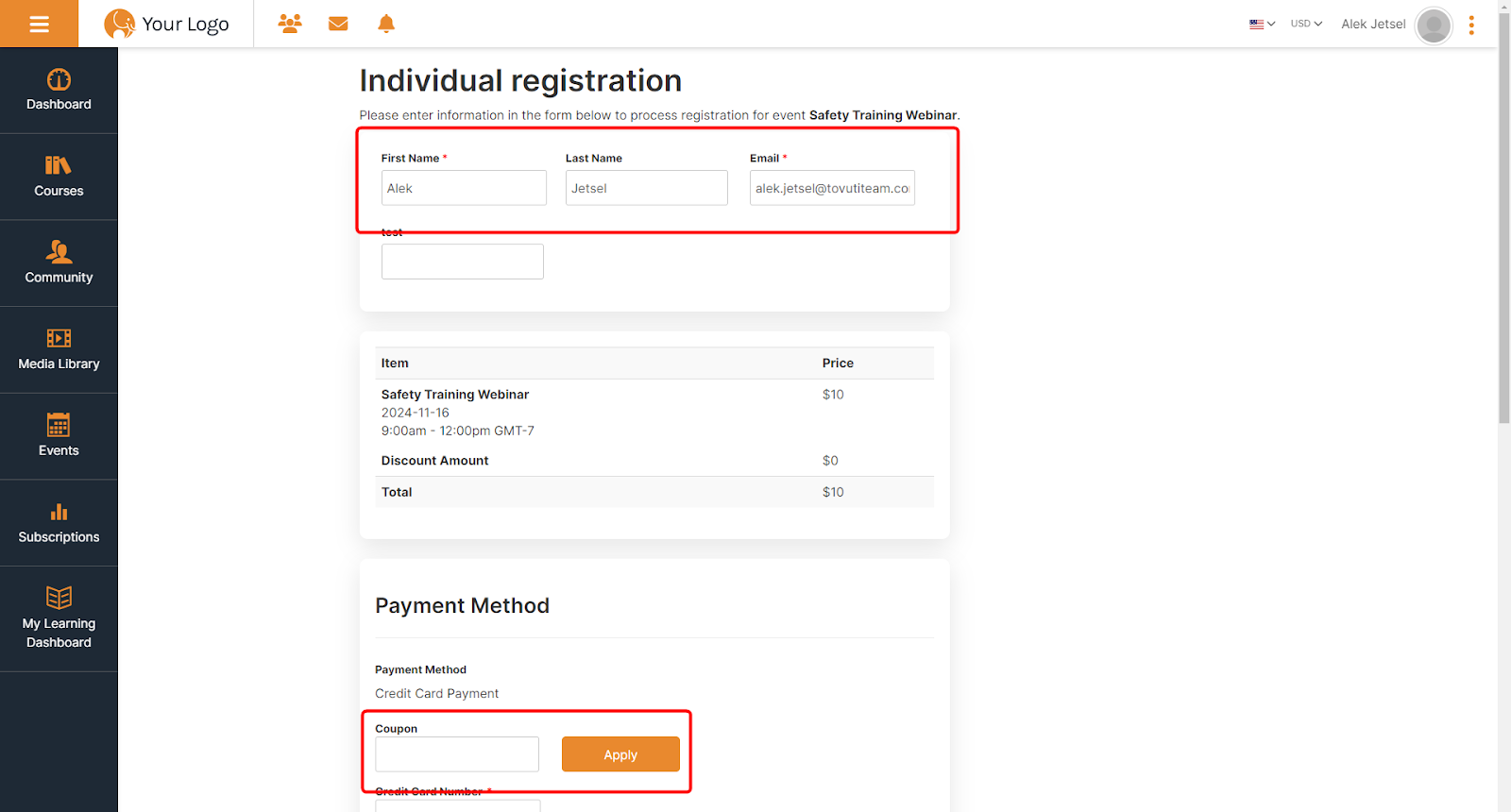The width and height of the screenshot is (1511, 812).
Task: Open the hamburger menu
Action: 39,24
